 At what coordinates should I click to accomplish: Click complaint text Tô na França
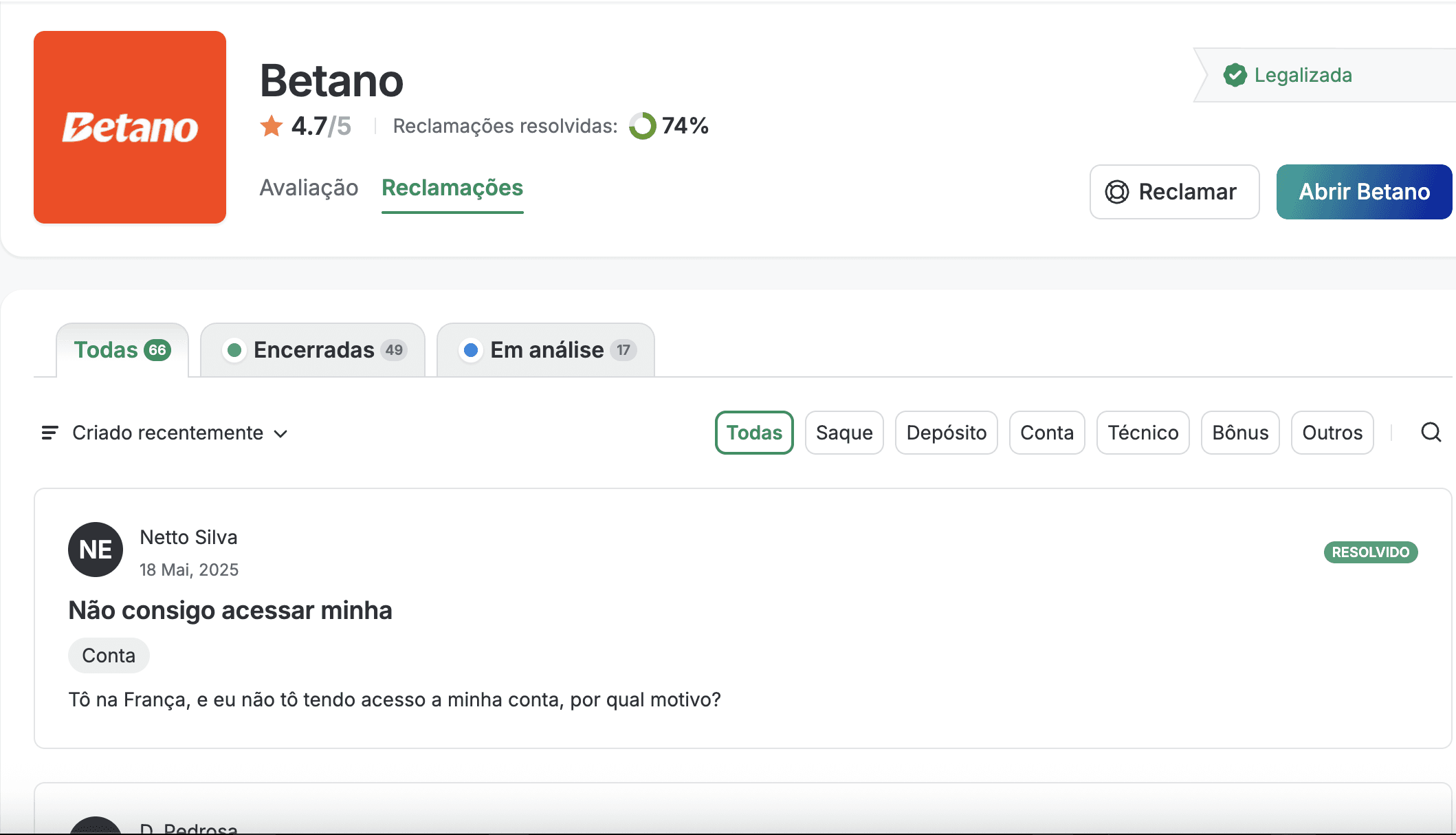(395, 700)
